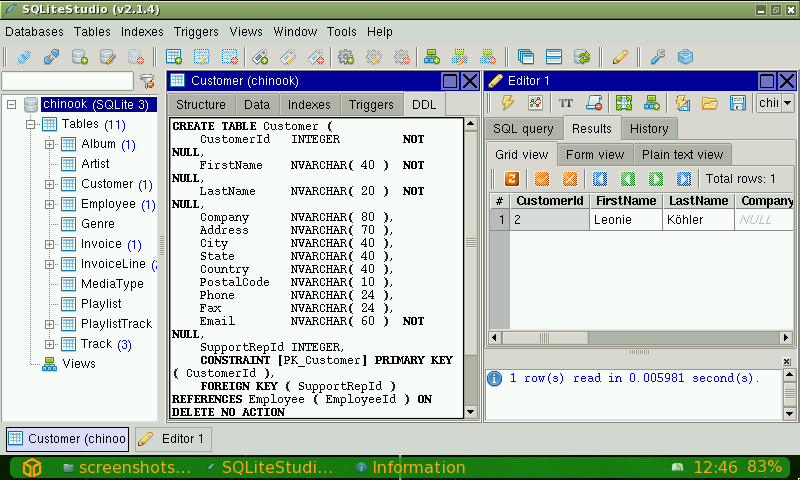The height and width of the screenshot is (480, 800).
Task: Expand the Track table node
Action: [x=49, y=344]
